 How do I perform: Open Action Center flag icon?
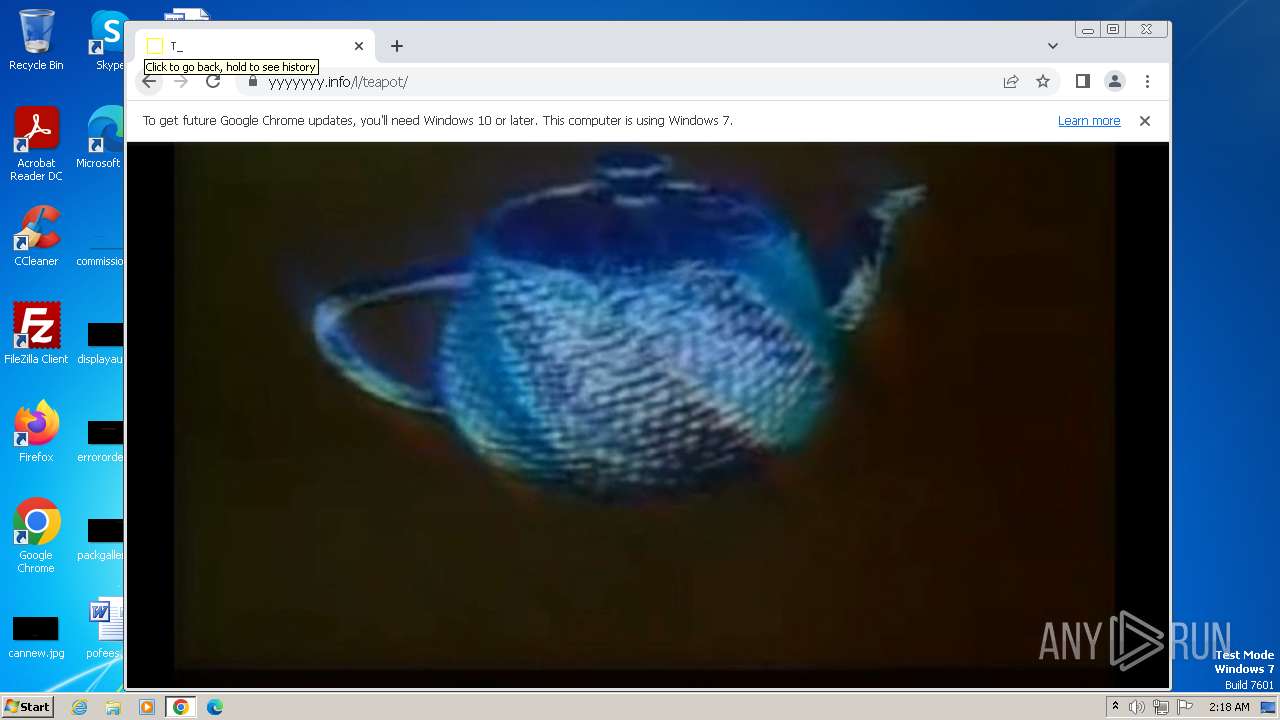pos(1185,707)
